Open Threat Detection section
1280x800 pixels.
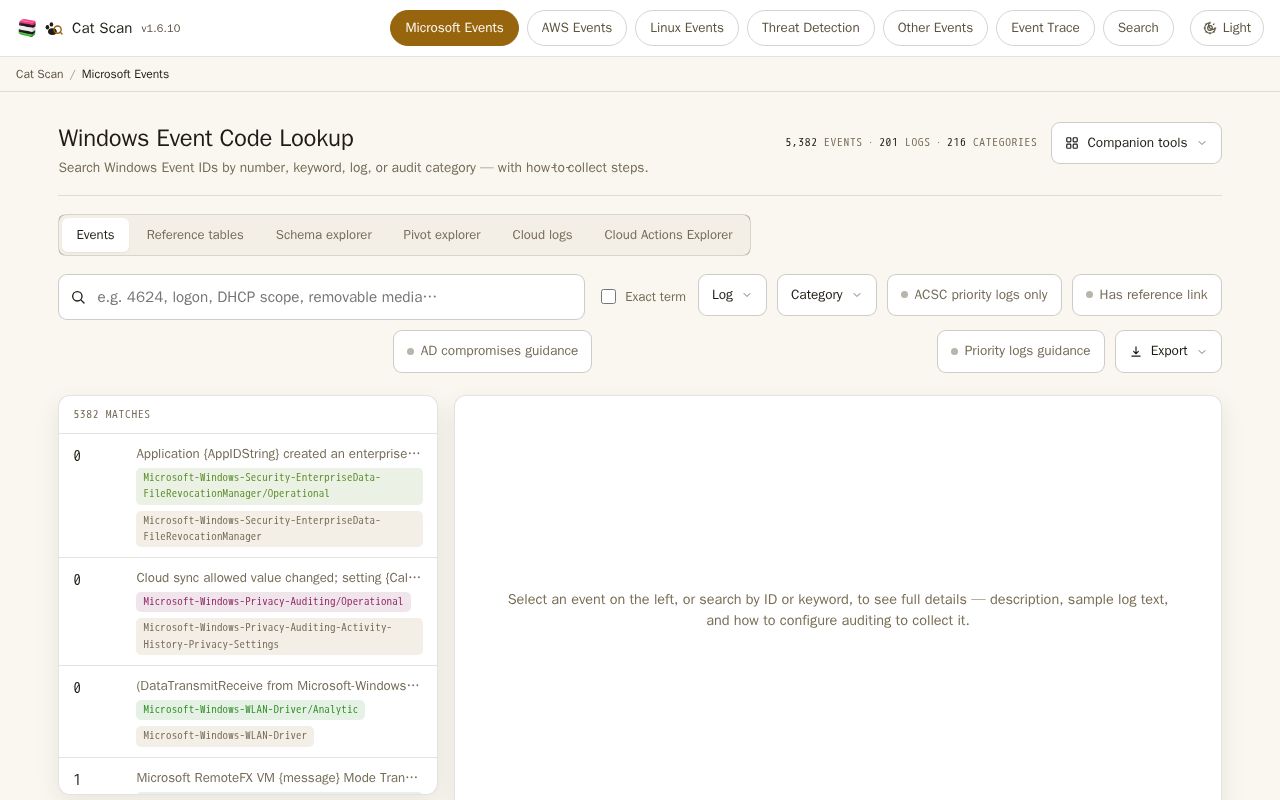(x=811, y=28)
